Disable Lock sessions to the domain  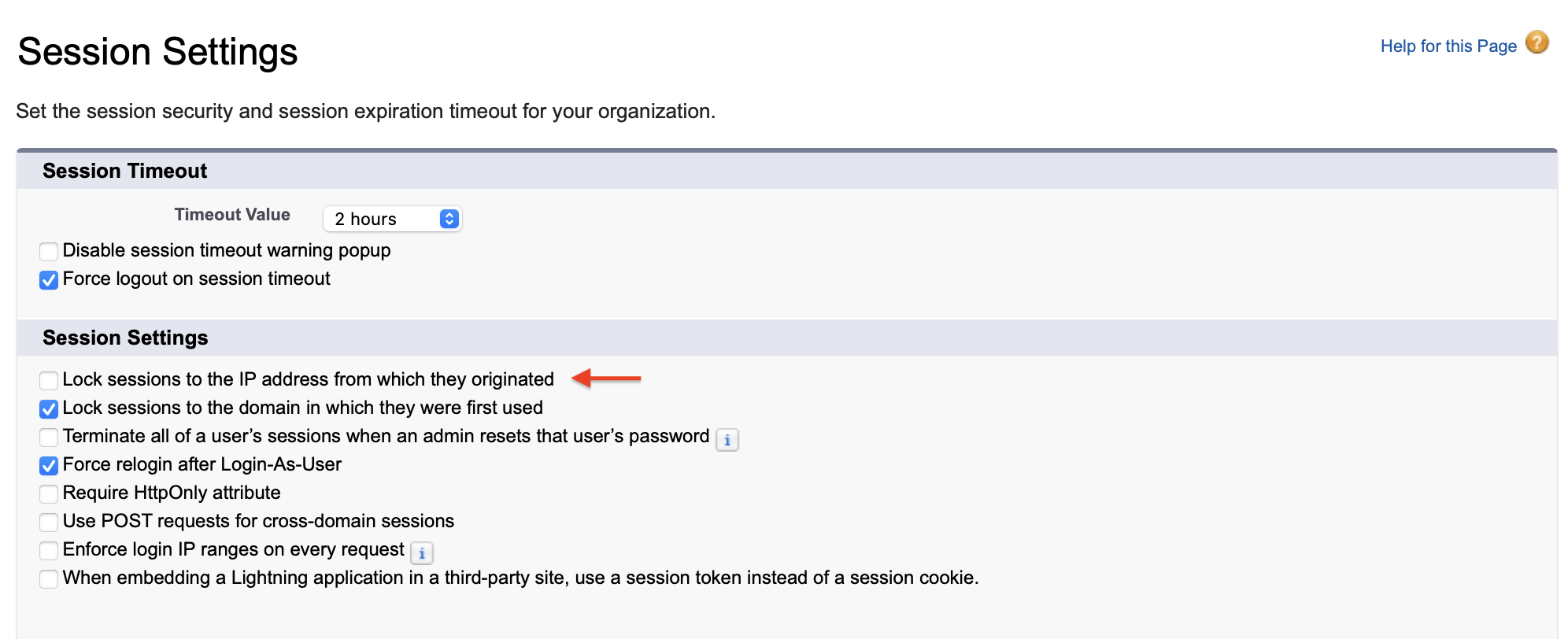click(x=48, y=408)
